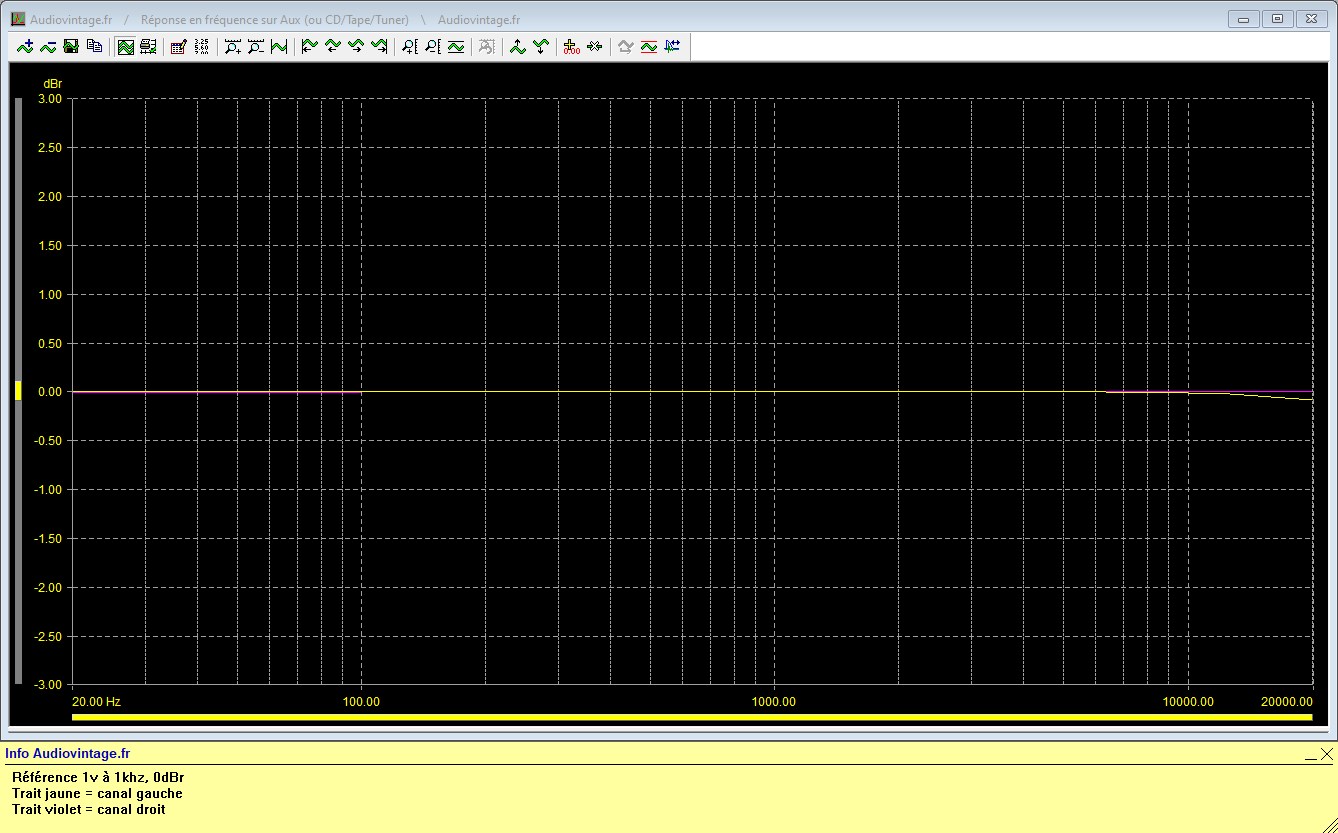Click the -1.50 value on Y axis
Screen dimensions: 1338x833
(x=47, y=539)
